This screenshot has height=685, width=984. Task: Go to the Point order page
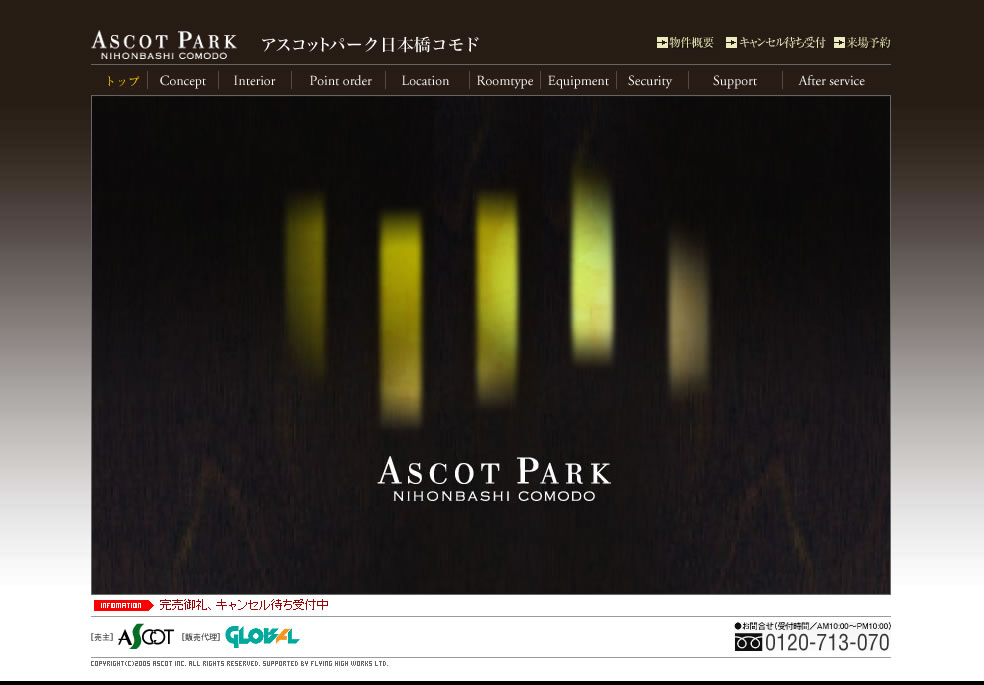340,81
